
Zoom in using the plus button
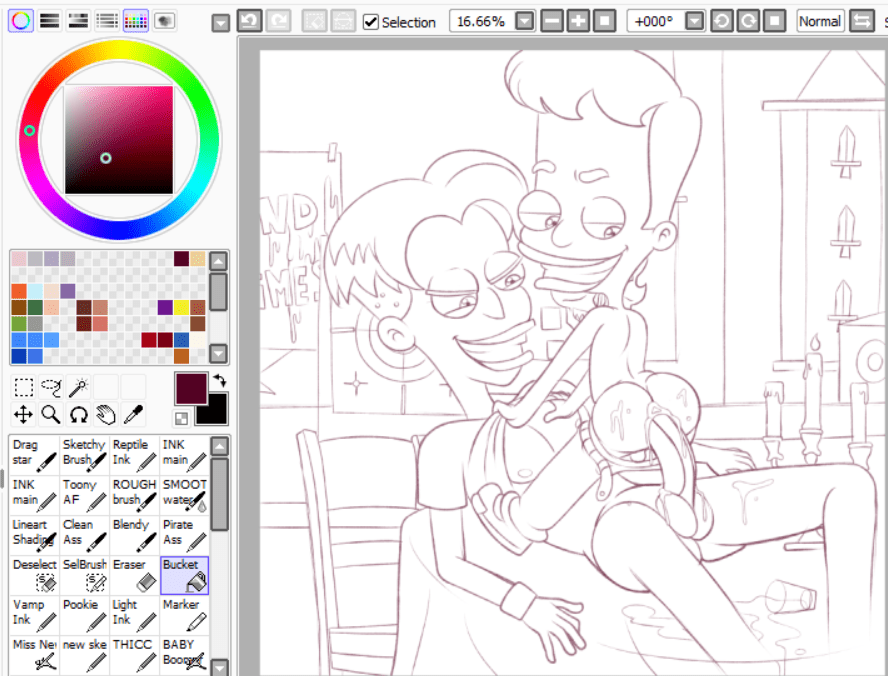(x=576, y=20)
